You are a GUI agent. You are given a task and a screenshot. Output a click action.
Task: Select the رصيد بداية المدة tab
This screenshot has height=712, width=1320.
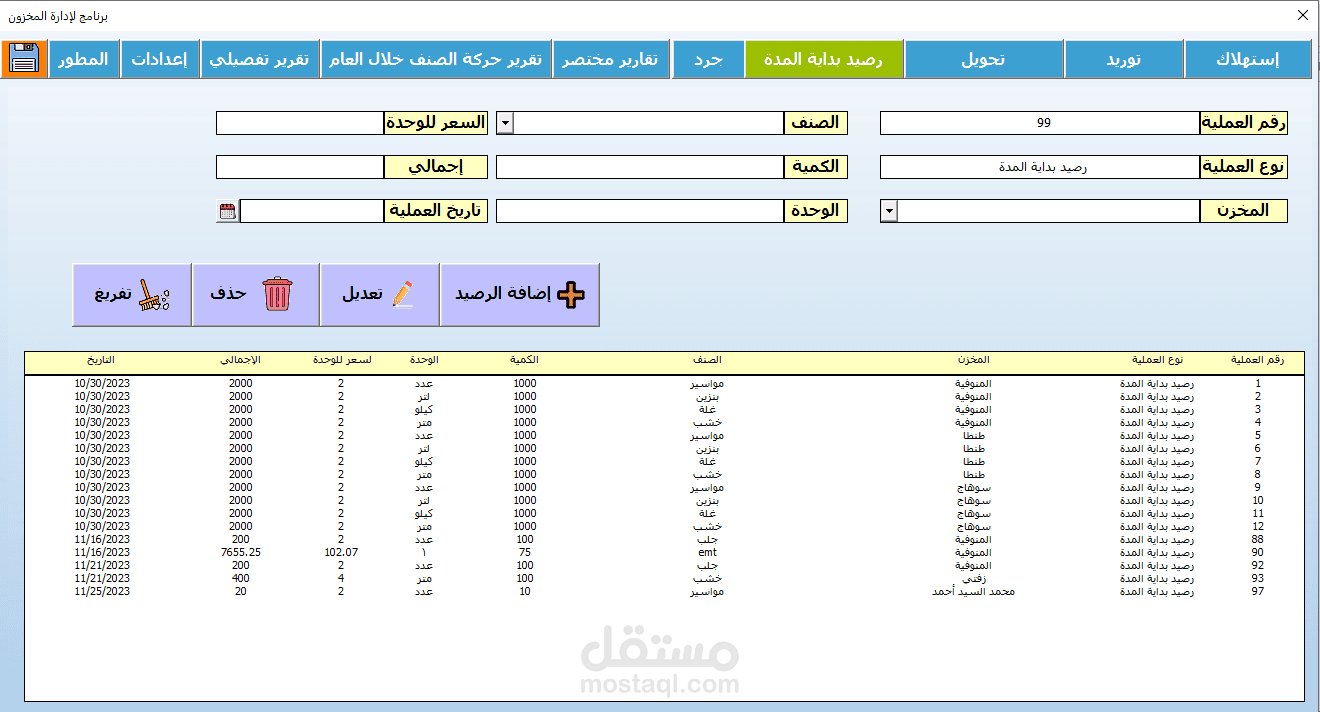pos(824,59)
